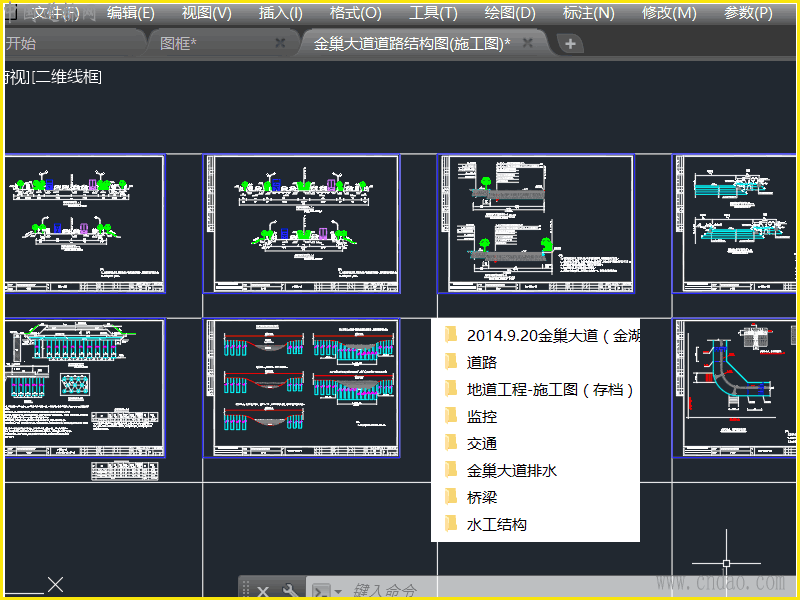The image size is (800, 600).
Task: Grab the command line drag handle
Action: click(246, 590)
